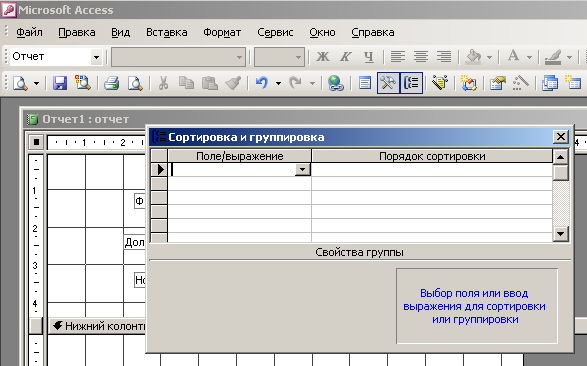
Task: Click the Build wand icon
Action: coord(521,83)
